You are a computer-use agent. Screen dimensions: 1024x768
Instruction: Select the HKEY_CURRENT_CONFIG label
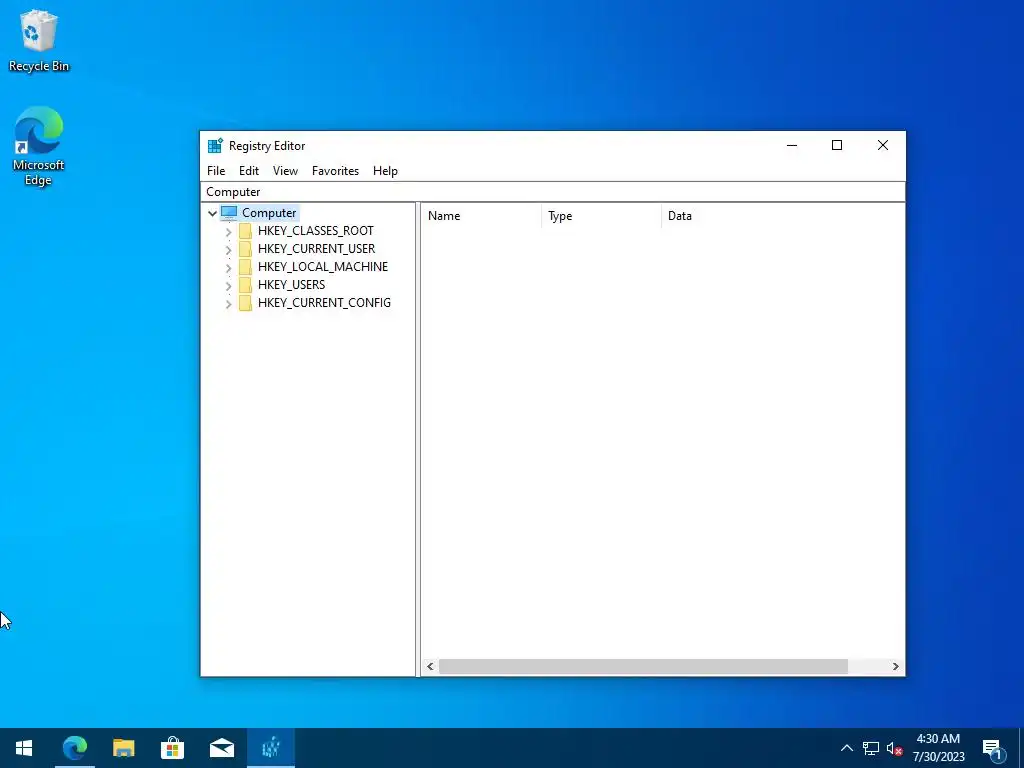324,303
